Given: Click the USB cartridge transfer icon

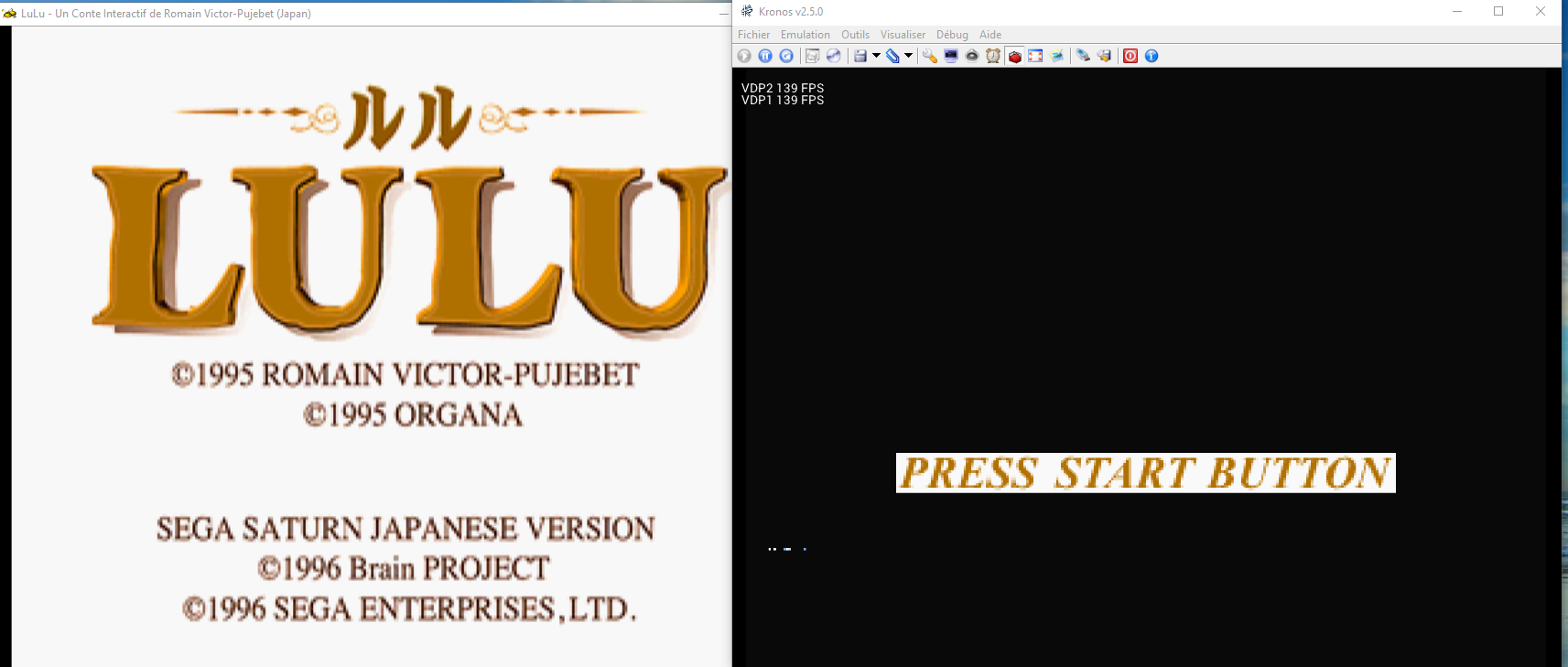Looking at the screenshot, I should [x=1083, y=56].
